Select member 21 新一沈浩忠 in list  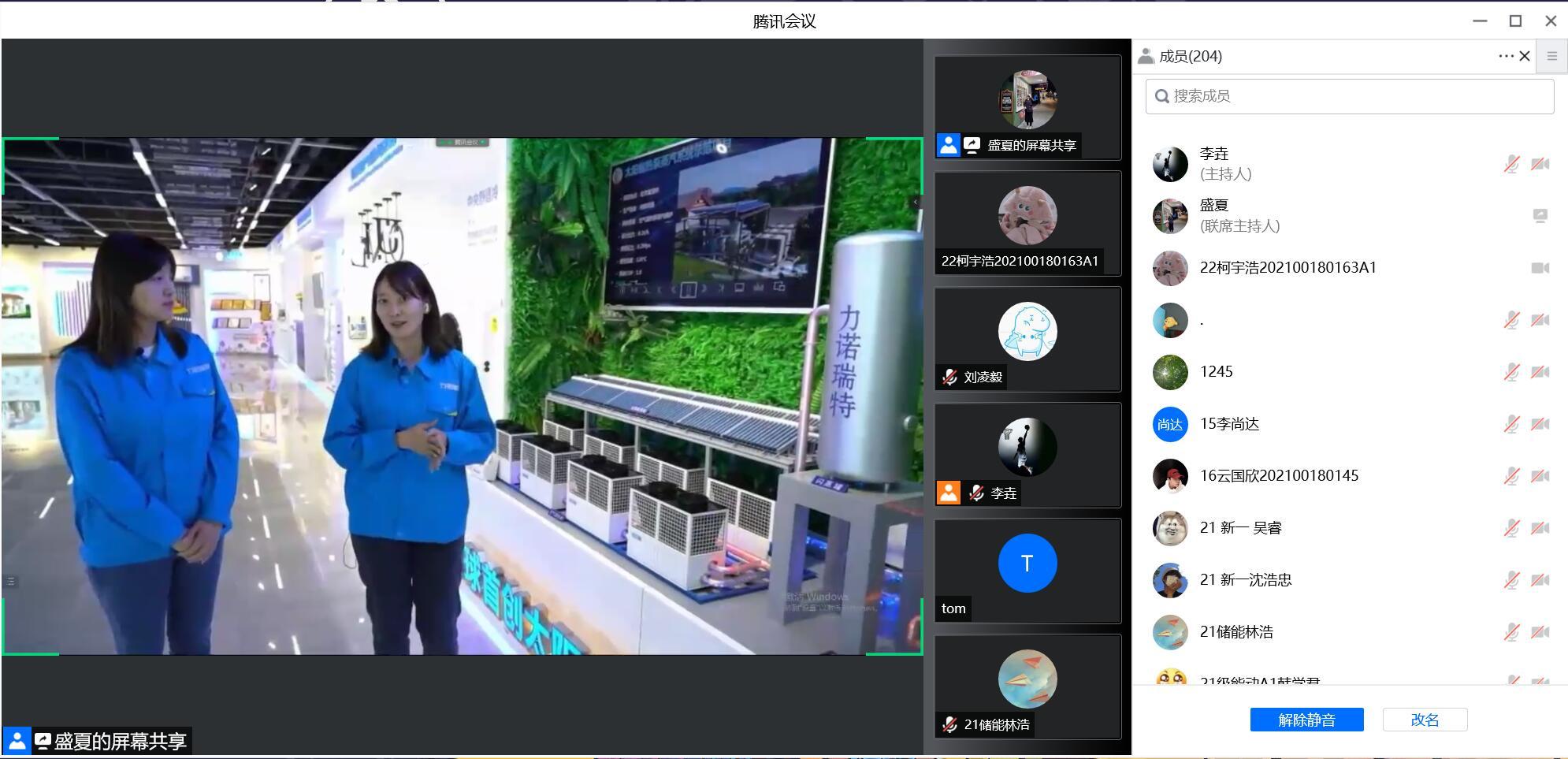(1350, 580)
